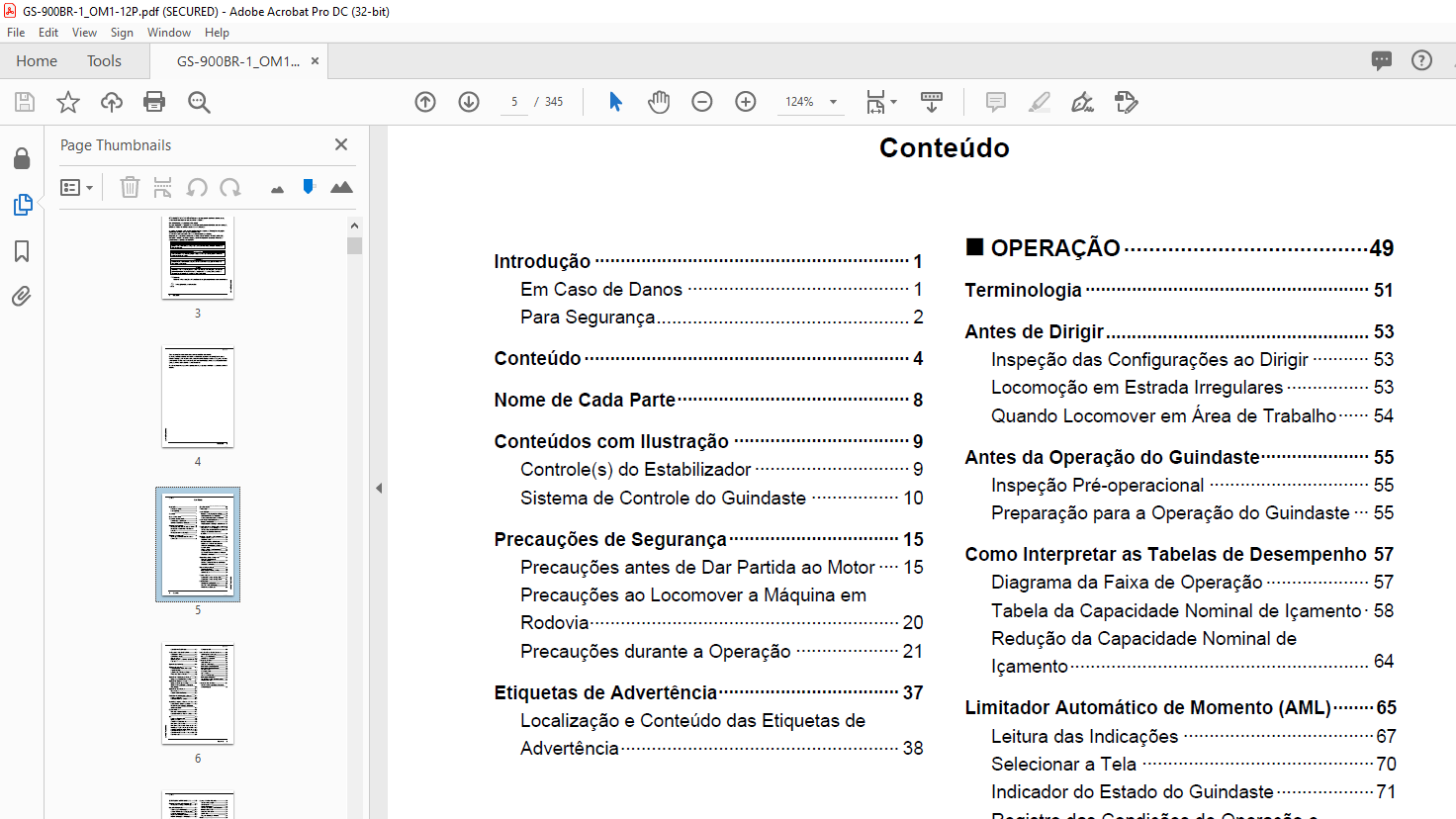Follow the 'OPERAÇÃO' section contents link
Viewport: 1456px width, 819px height.
(x=1055, y=248)
